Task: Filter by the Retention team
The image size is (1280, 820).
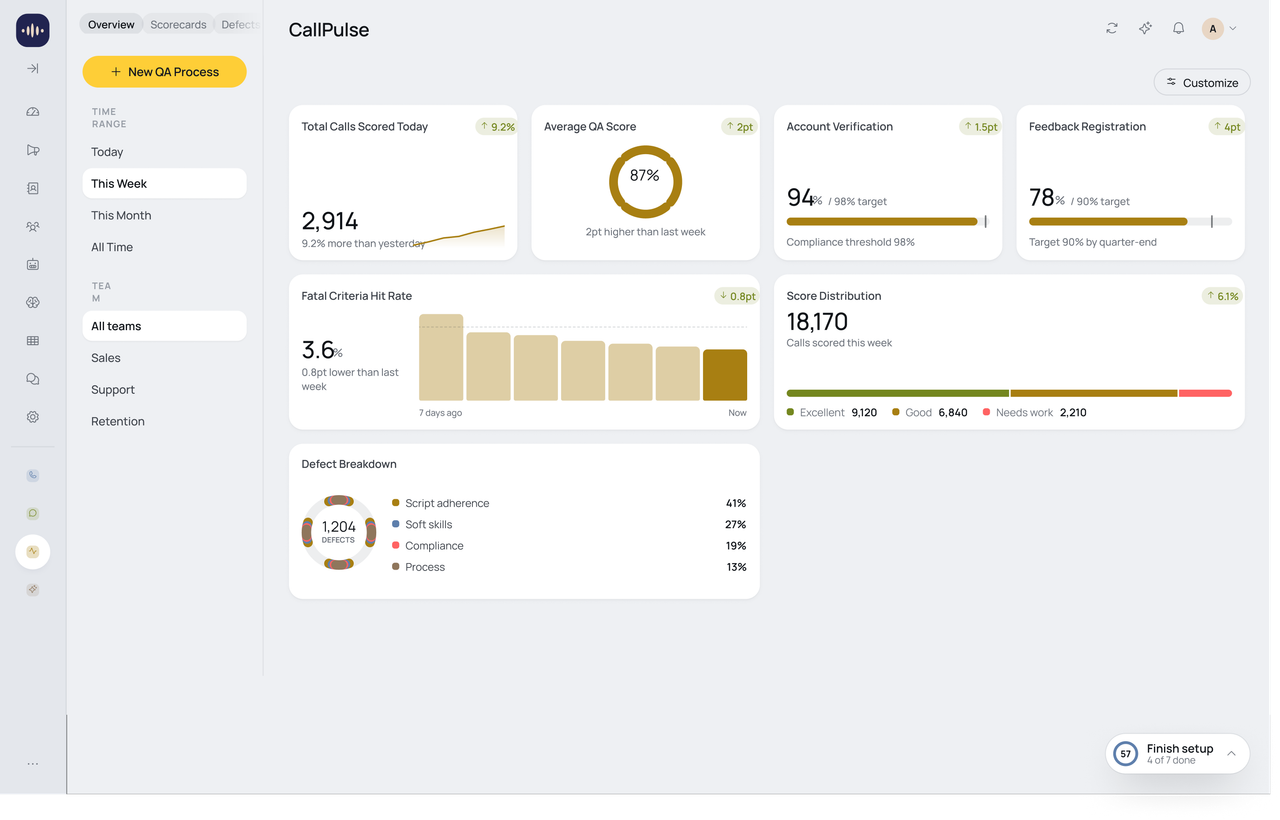Action: [165, 421]
